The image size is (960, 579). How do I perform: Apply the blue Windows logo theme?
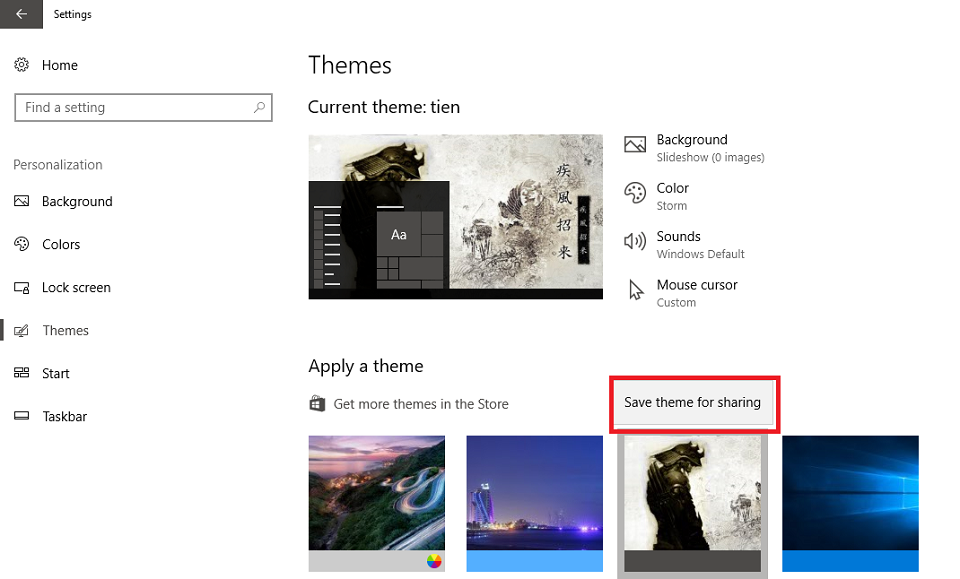coord(850,493)
